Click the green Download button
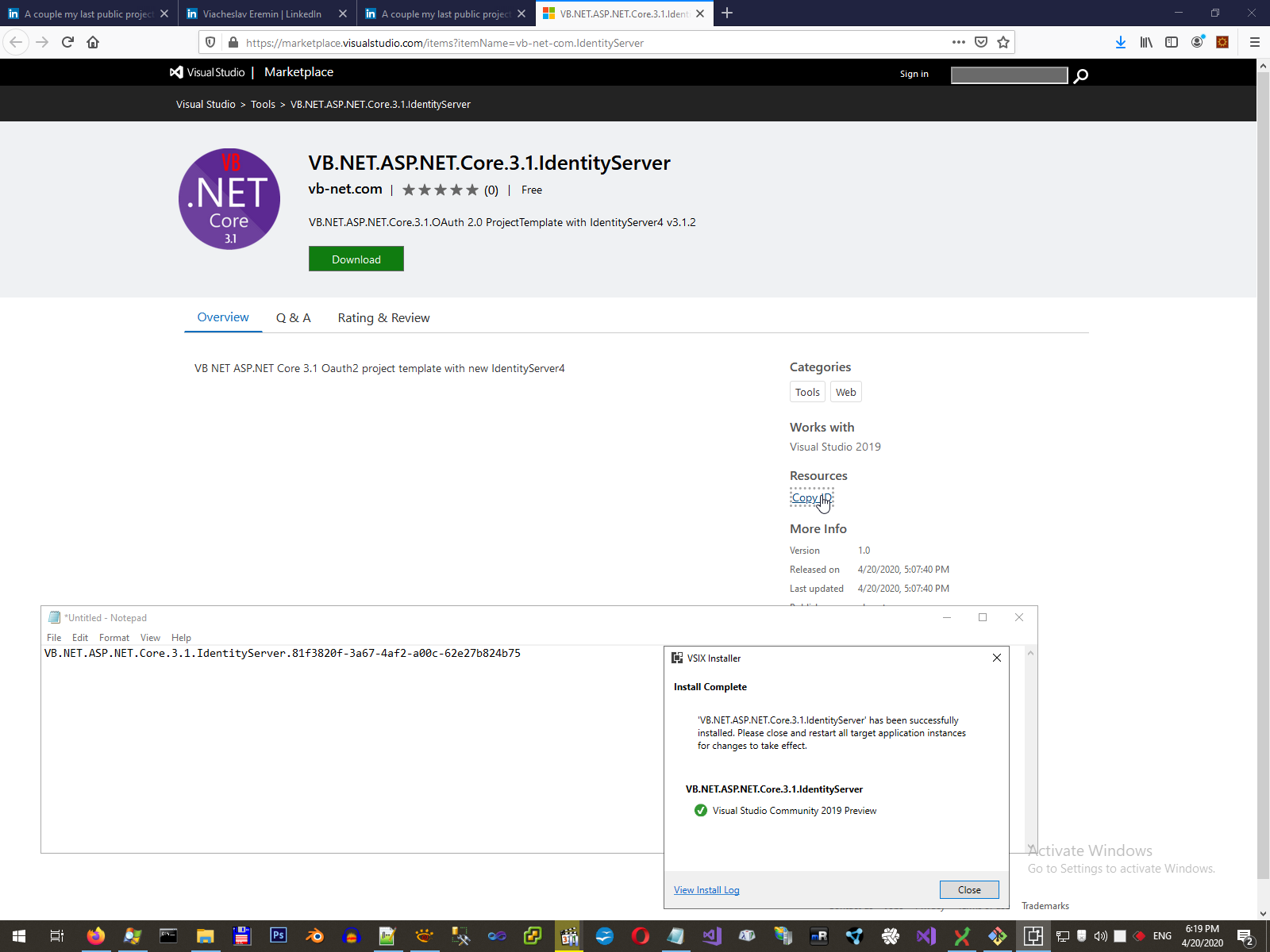The width and height of the screenshot is (1270, 952). 356,259
